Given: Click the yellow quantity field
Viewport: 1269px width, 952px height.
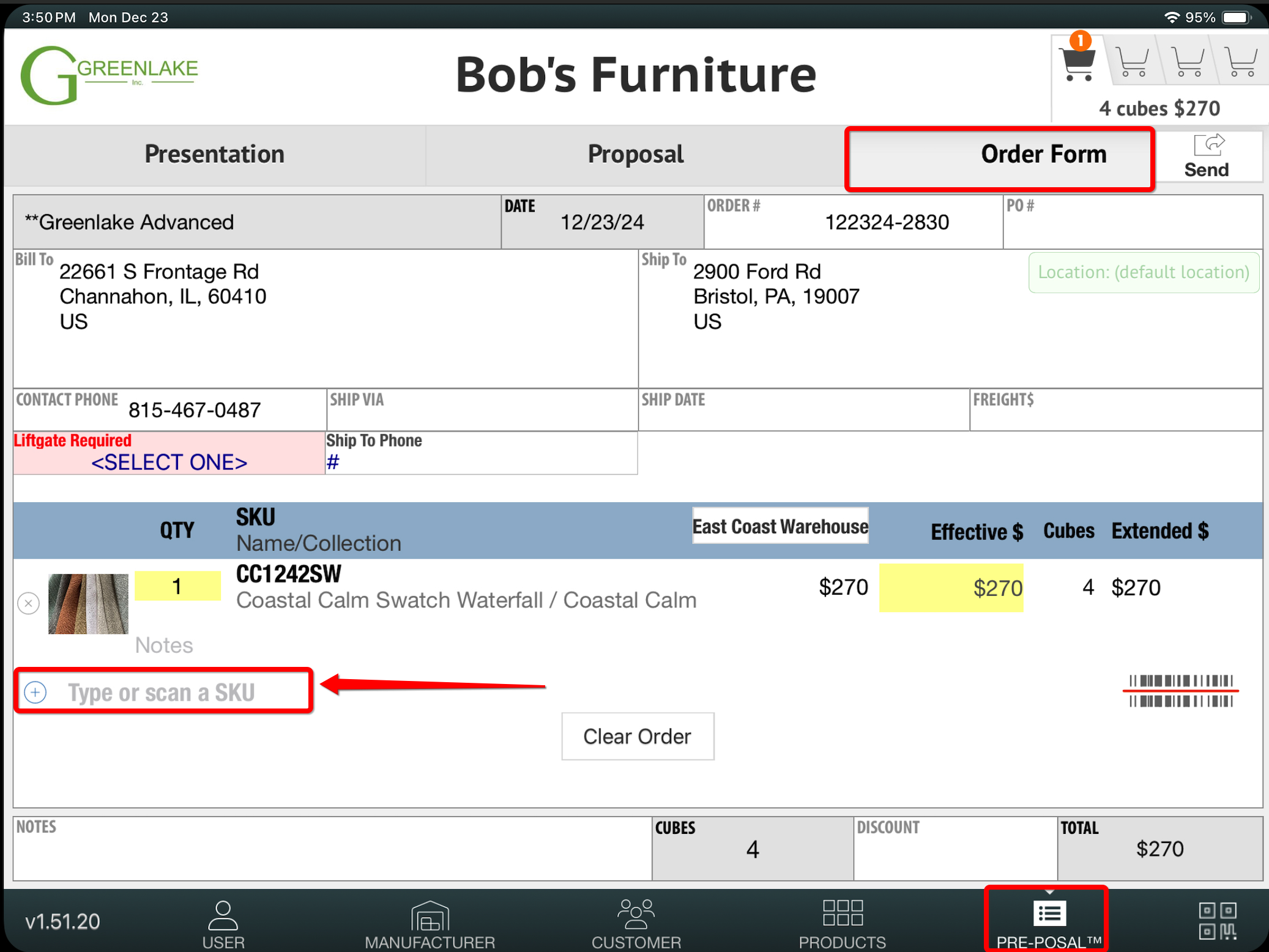Looking at the screenshot, I should (177, 586).
